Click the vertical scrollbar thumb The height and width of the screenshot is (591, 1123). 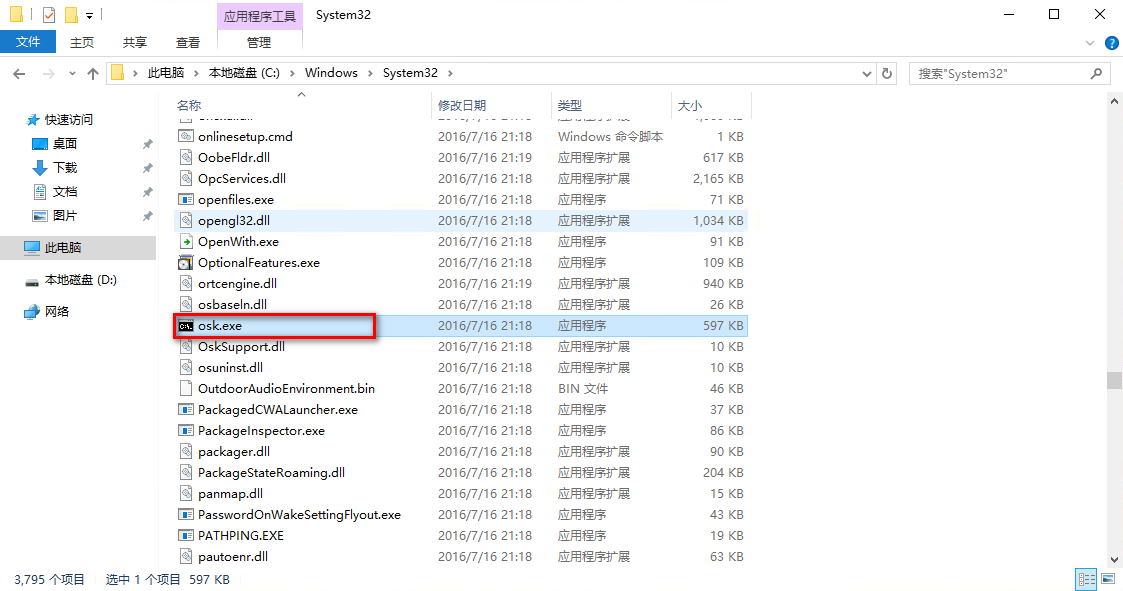pos(1114,380)
